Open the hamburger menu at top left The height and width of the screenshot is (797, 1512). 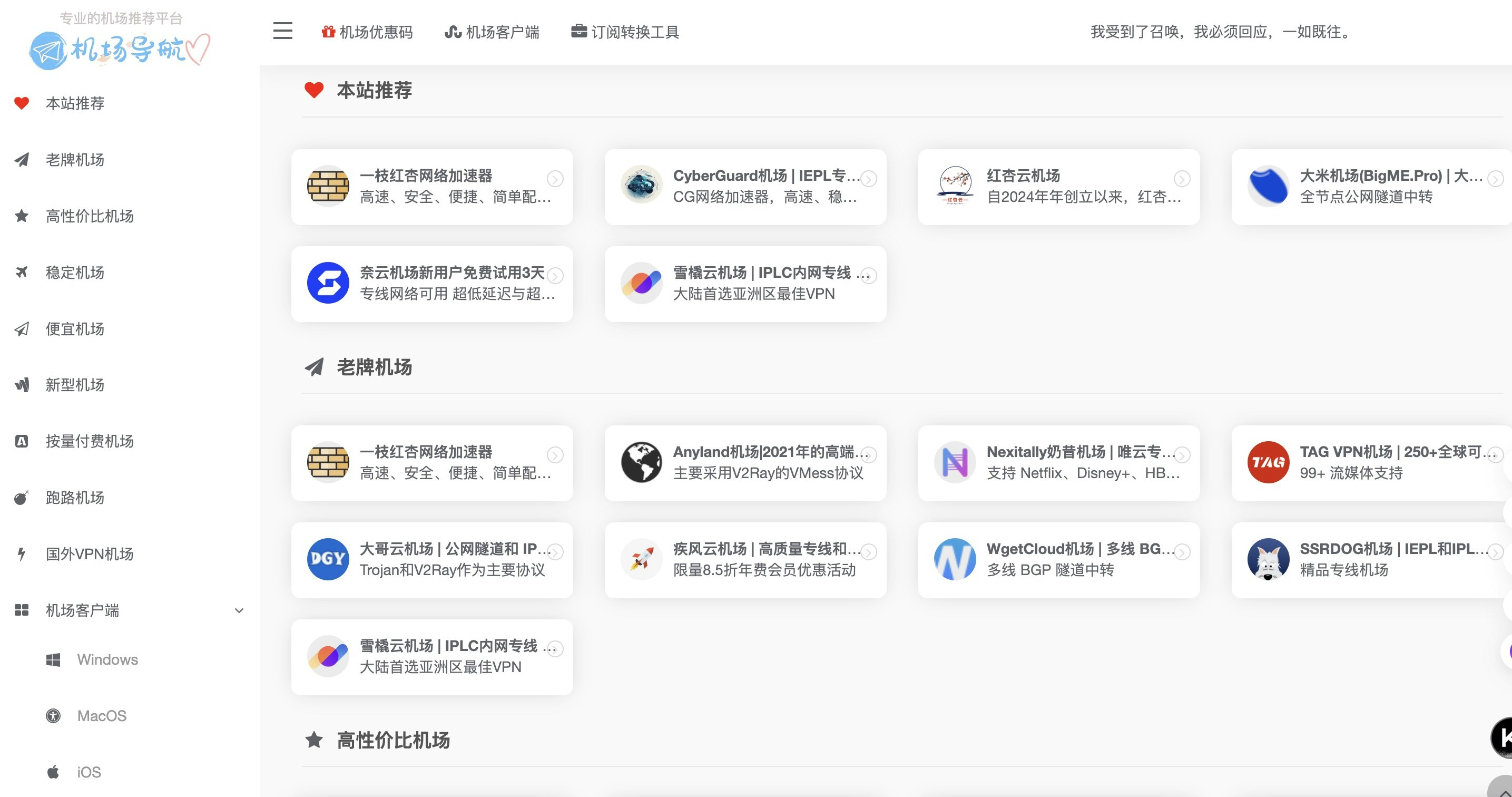point(282,32)
